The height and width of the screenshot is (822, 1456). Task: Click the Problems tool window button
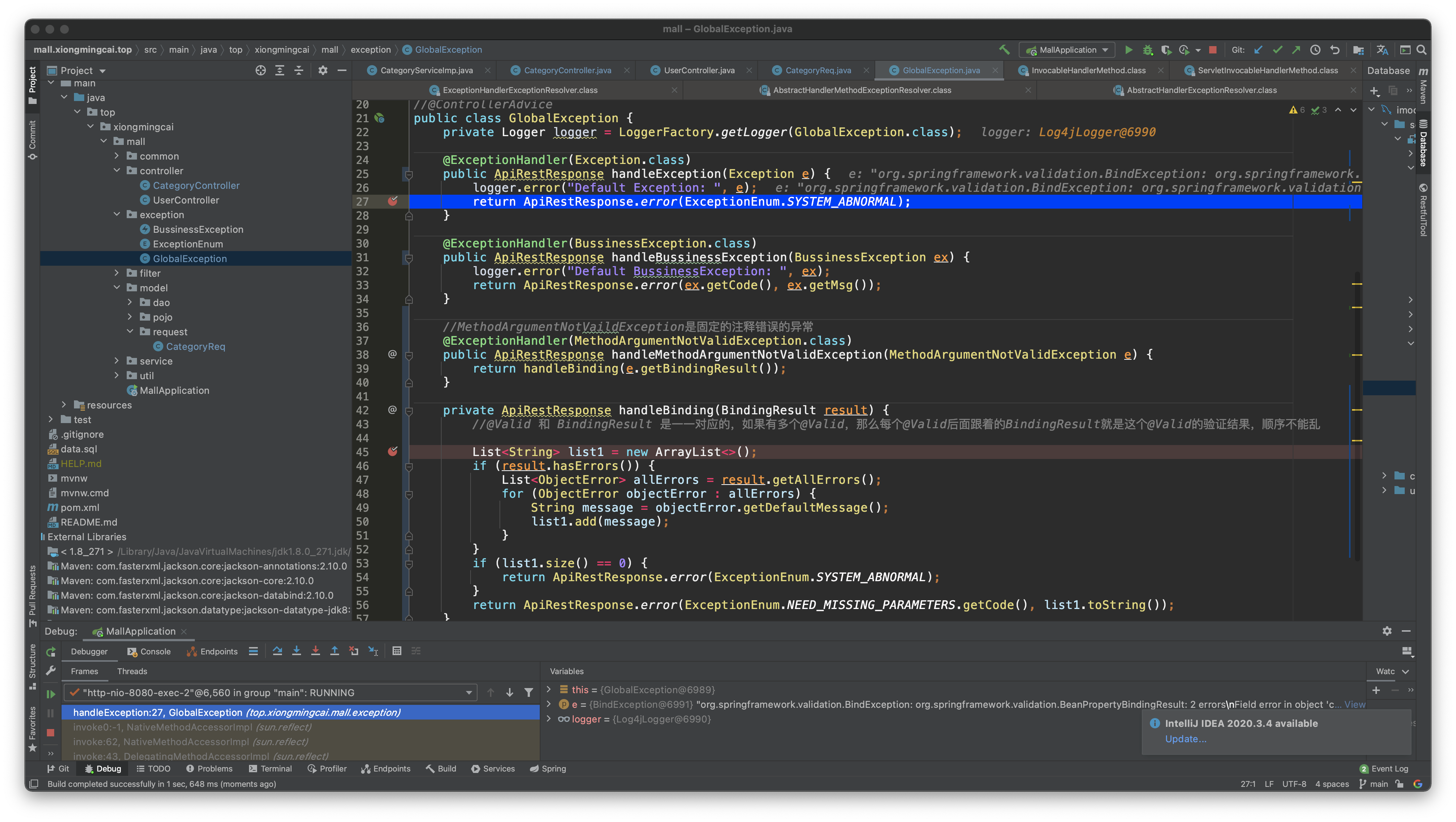pyautogui.click(x=209, y=768)
